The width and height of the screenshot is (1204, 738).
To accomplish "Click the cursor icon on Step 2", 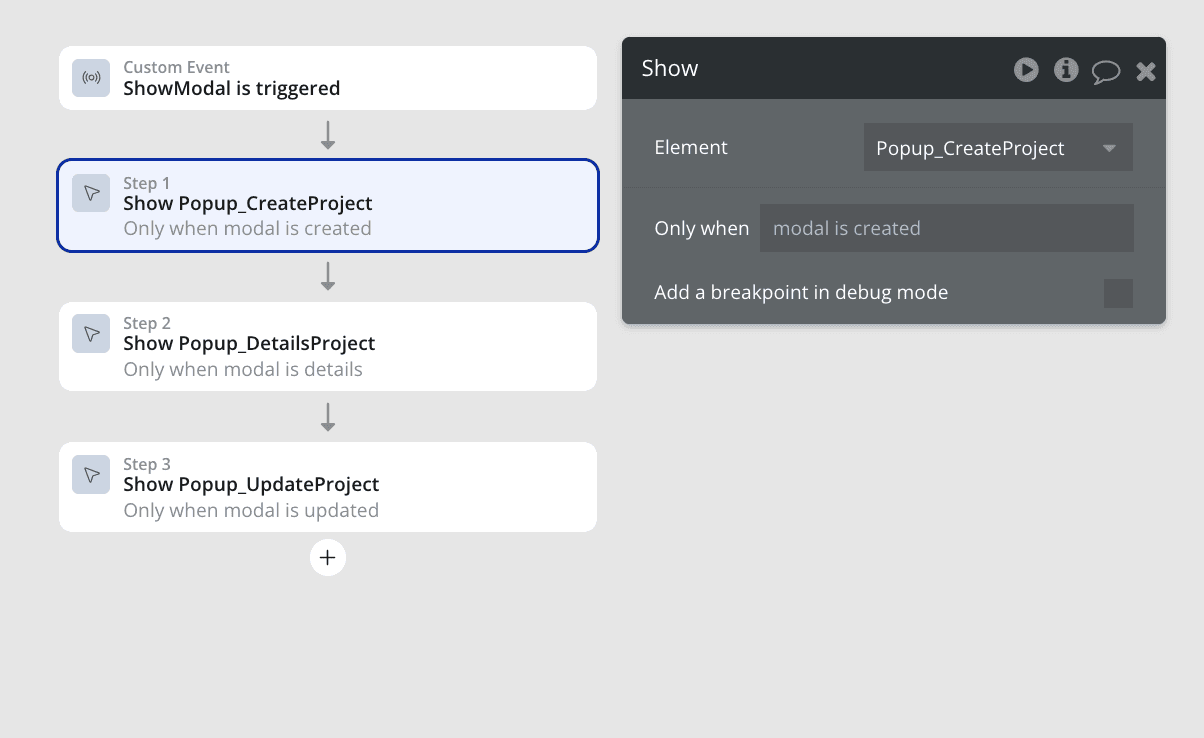I will (x=91, y=333).
